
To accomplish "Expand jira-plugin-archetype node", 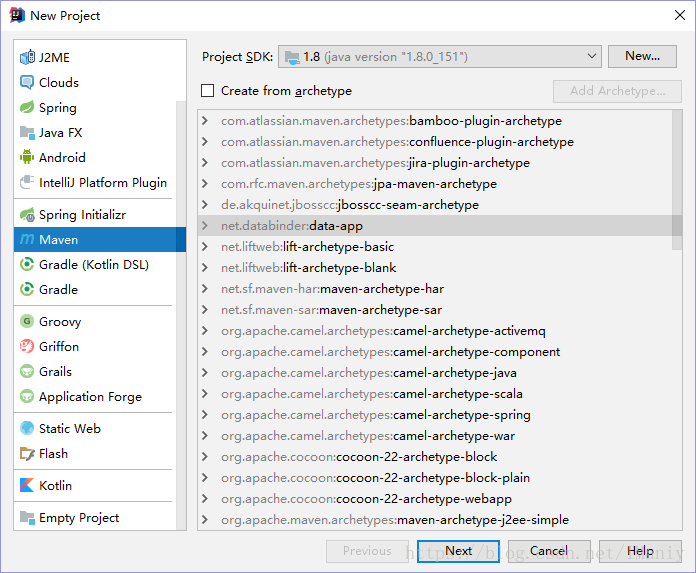I will (x=205, y=163).
